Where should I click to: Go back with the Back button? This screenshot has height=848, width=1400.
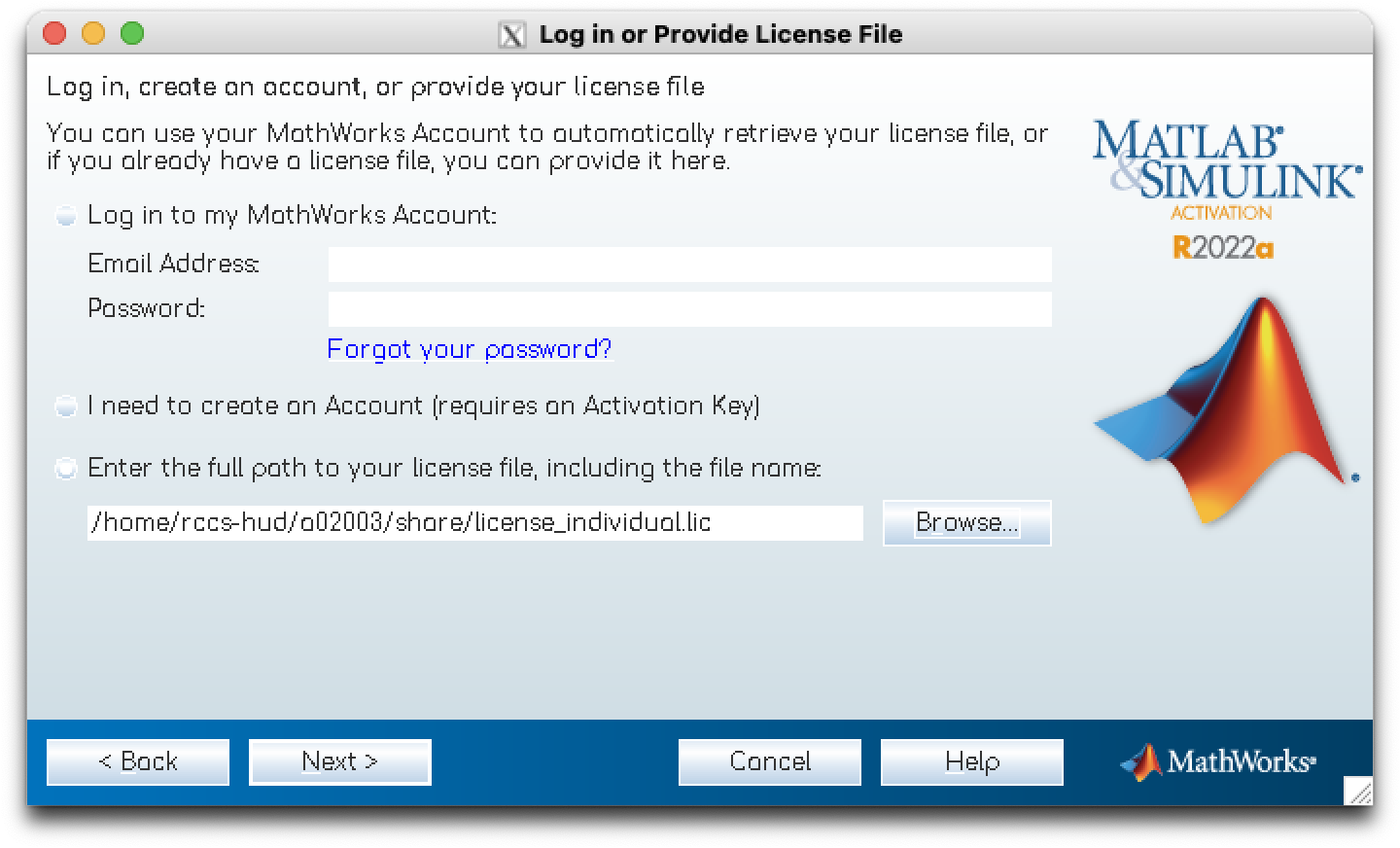coord(138,761)
